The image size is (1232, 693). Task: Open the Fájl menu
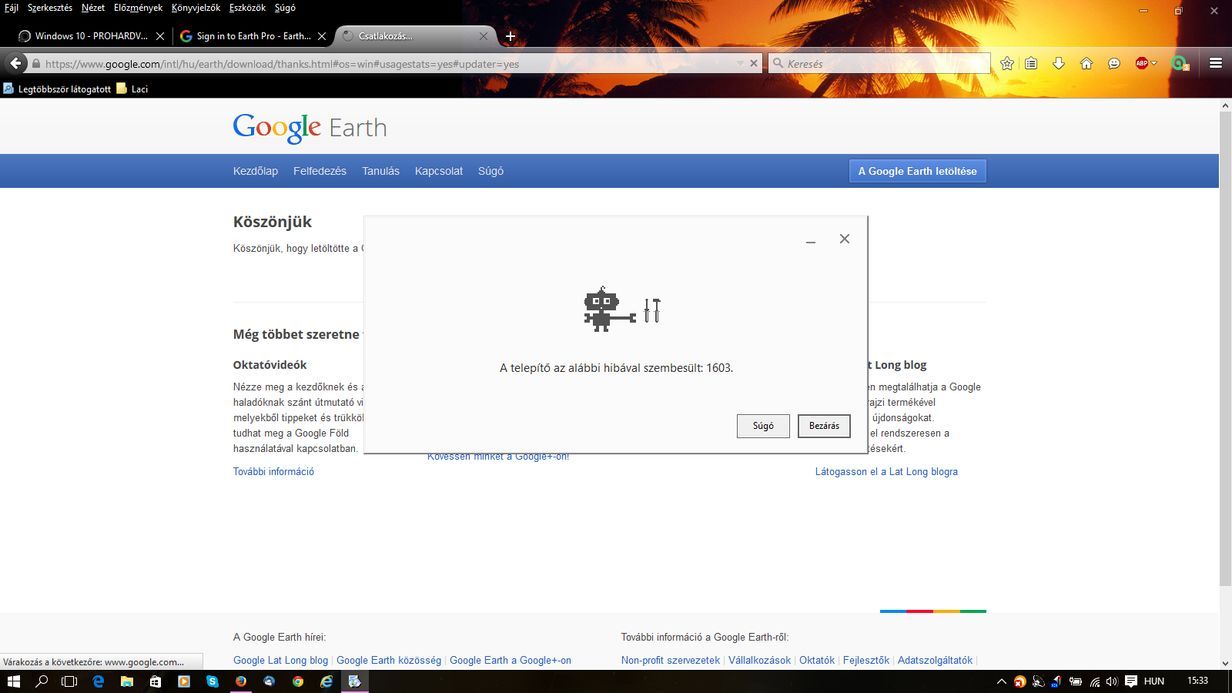click(x=12, y=8)
